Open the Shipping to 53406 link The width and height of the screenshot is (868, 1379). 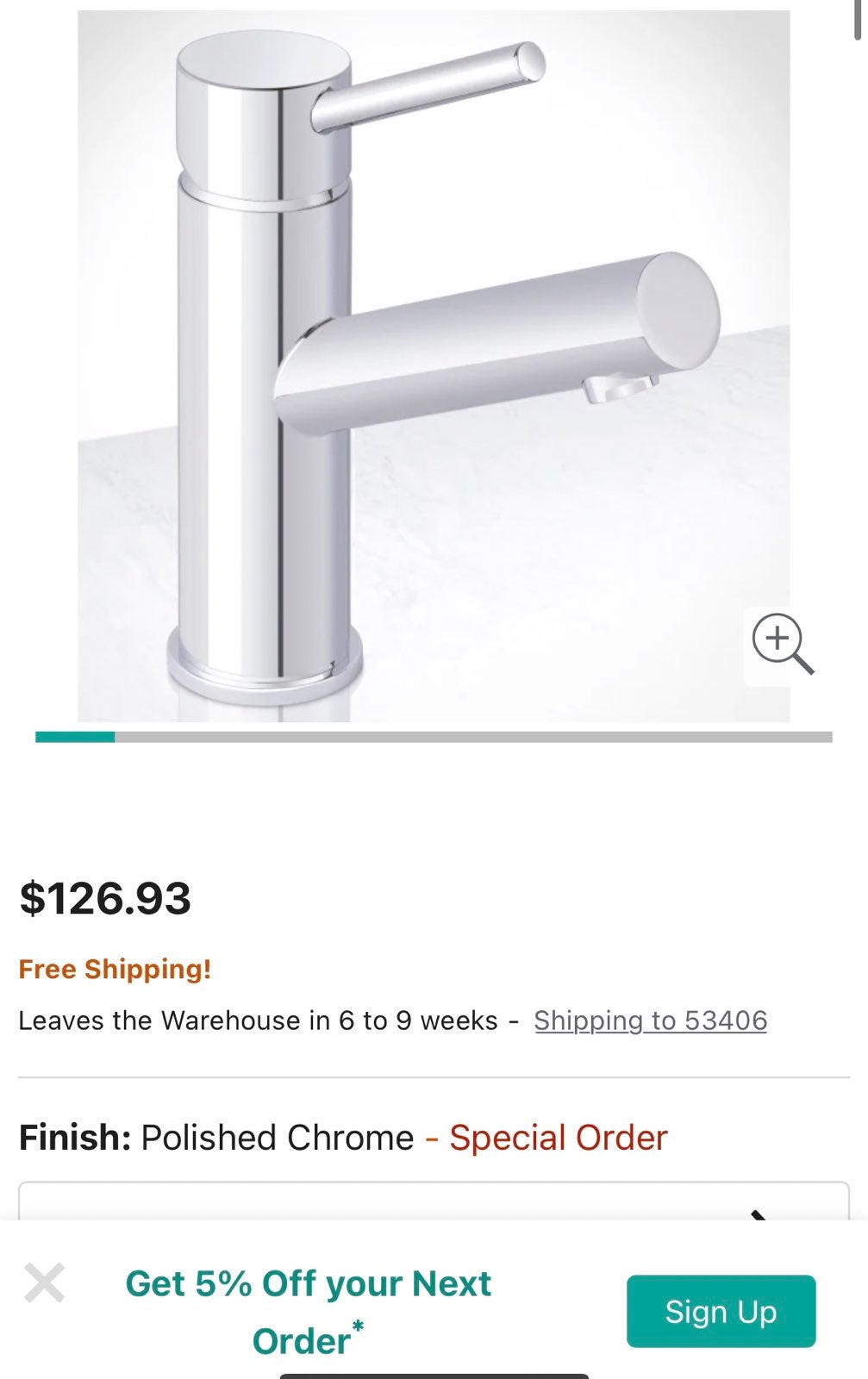pyautogui.click(x=651, y=1020)
